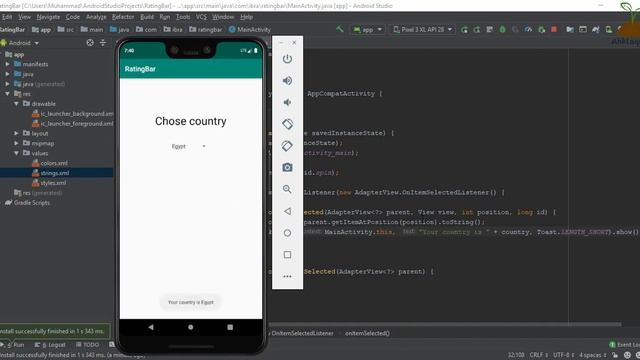Click the scroll-from-source target icon in Project panel
640x360 pixels.
[x=90, y=42]
